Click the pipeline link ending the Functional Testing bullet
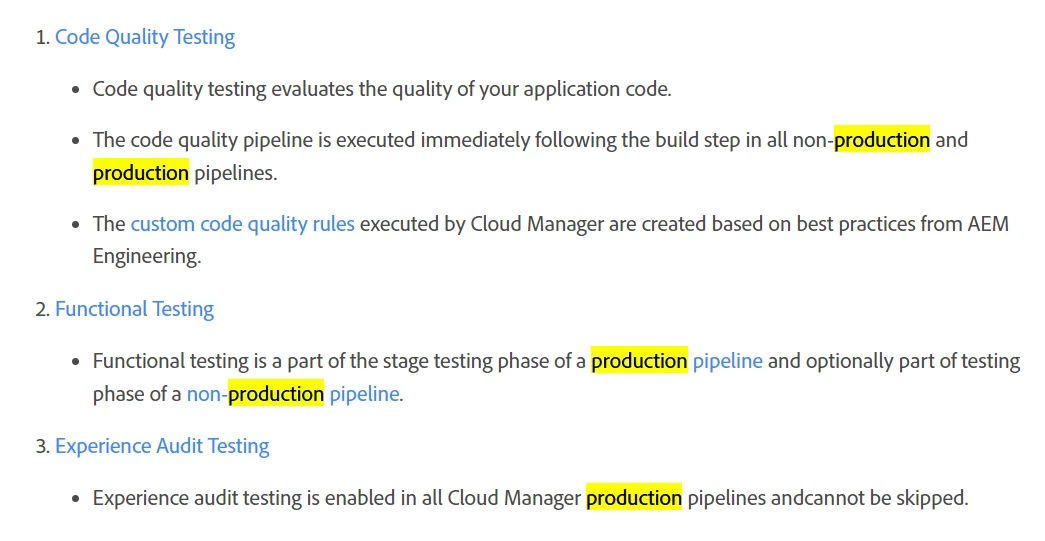 [x=365, y=394]
